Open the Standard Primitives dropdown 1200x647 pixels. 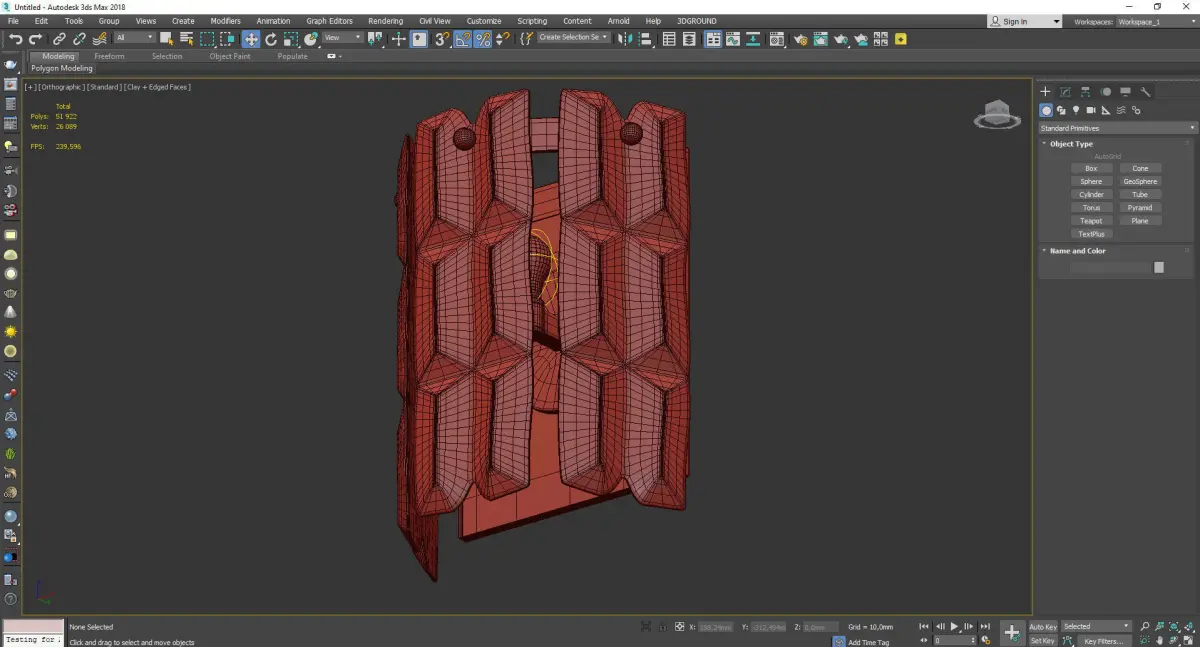1117,128
